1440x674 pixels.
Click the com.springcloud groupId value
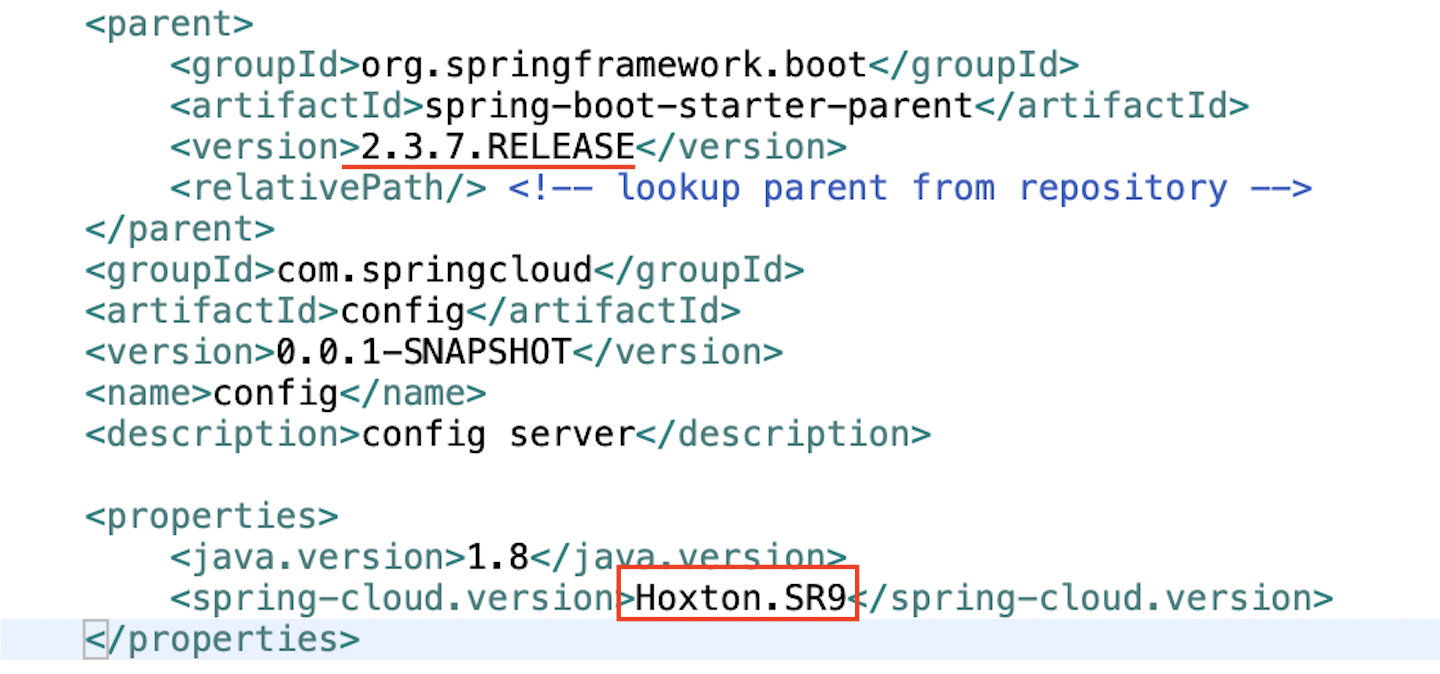click(434, 270)
